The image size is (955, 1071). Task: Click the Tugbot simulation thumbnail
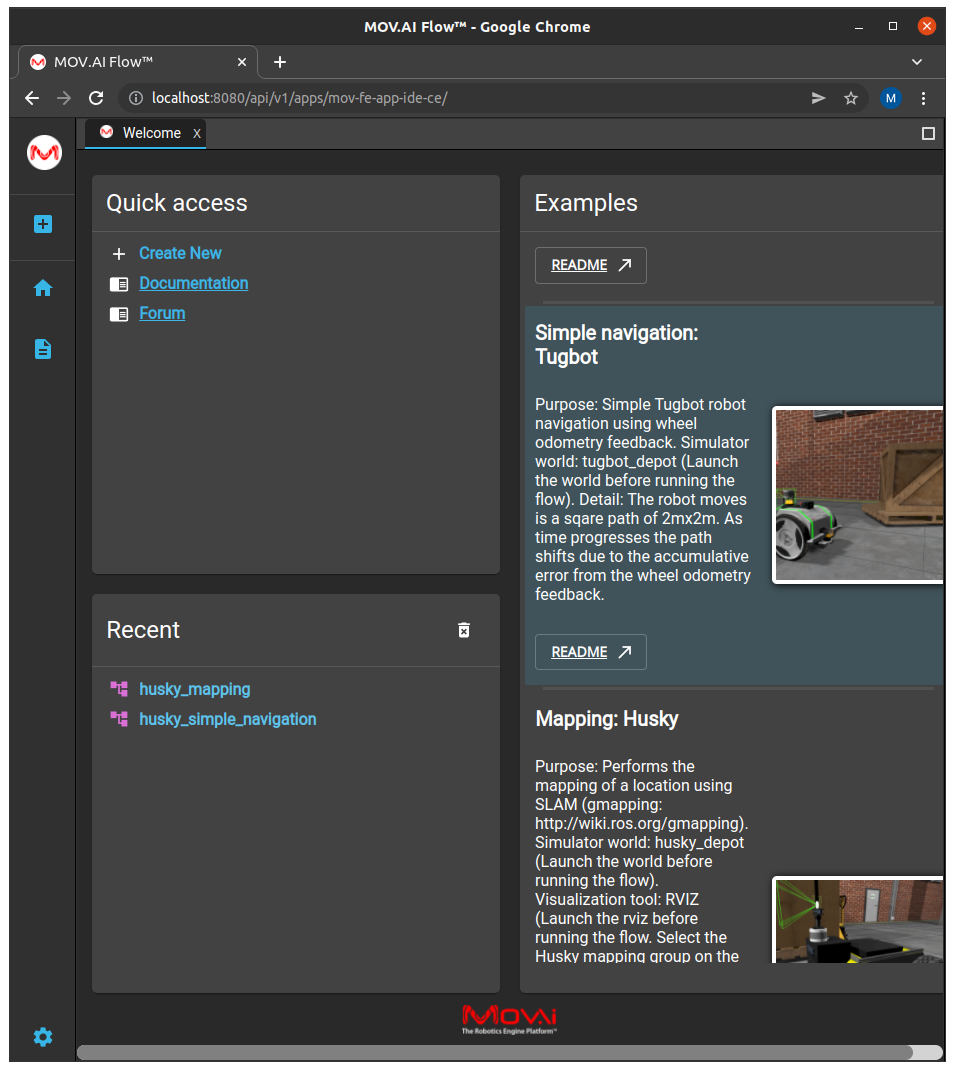tap(859, 495)
